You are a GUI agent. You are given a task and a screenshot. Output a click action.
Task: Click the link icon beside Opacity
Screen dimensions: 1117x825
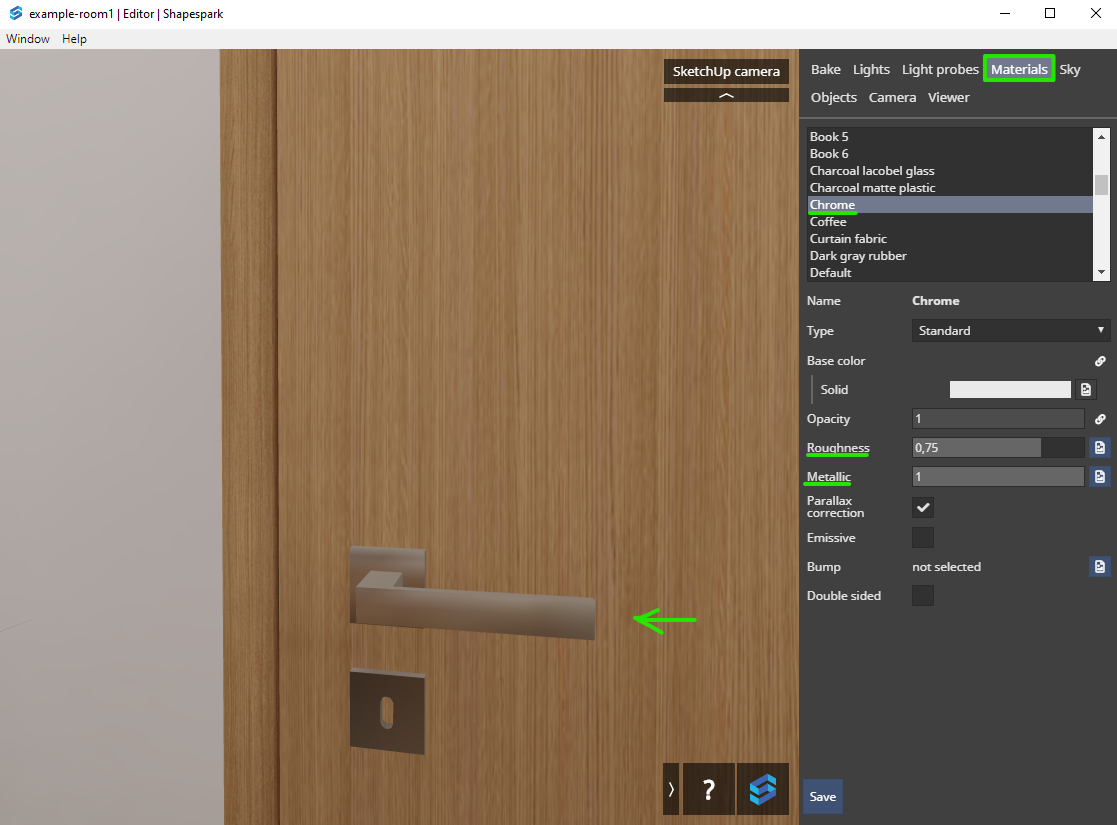point(1100,419)
